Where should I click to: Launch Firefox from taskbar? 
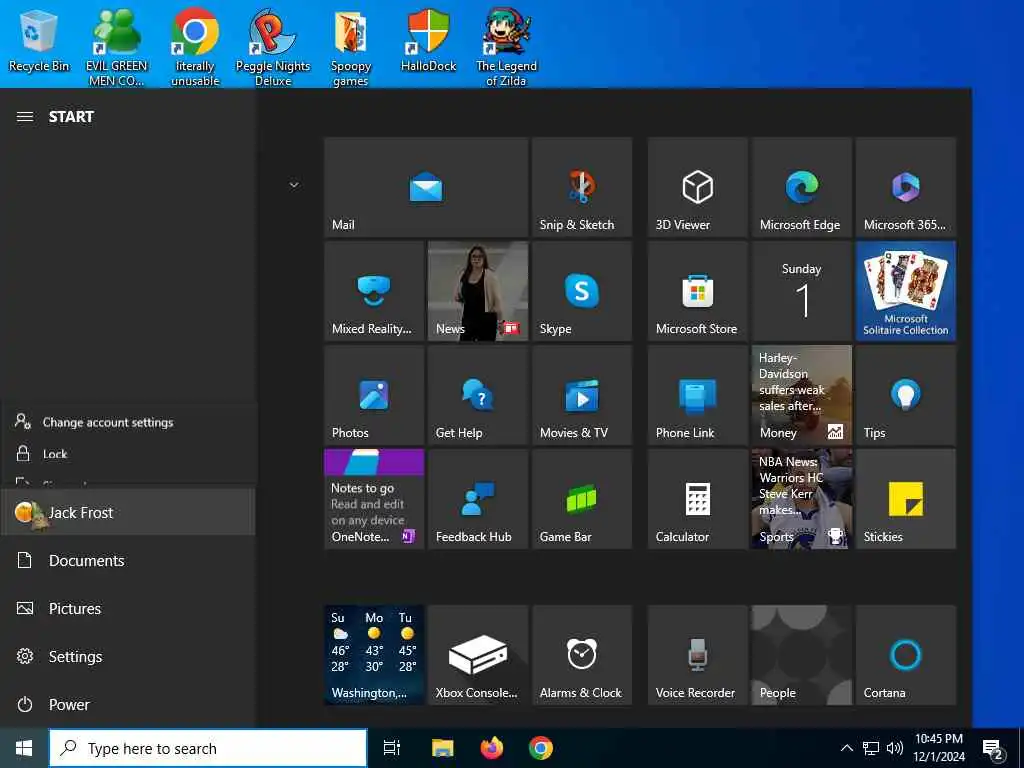pyautogui.click(x=492, y=748)
